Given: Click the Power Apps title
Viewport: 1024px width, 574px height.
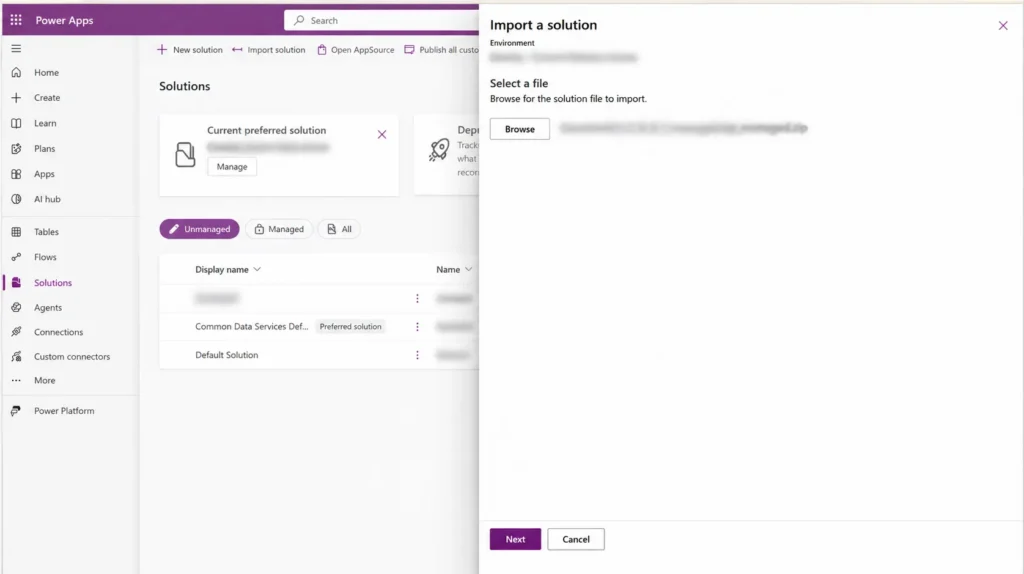Looking at the screenshot, I should coord(64,20).
